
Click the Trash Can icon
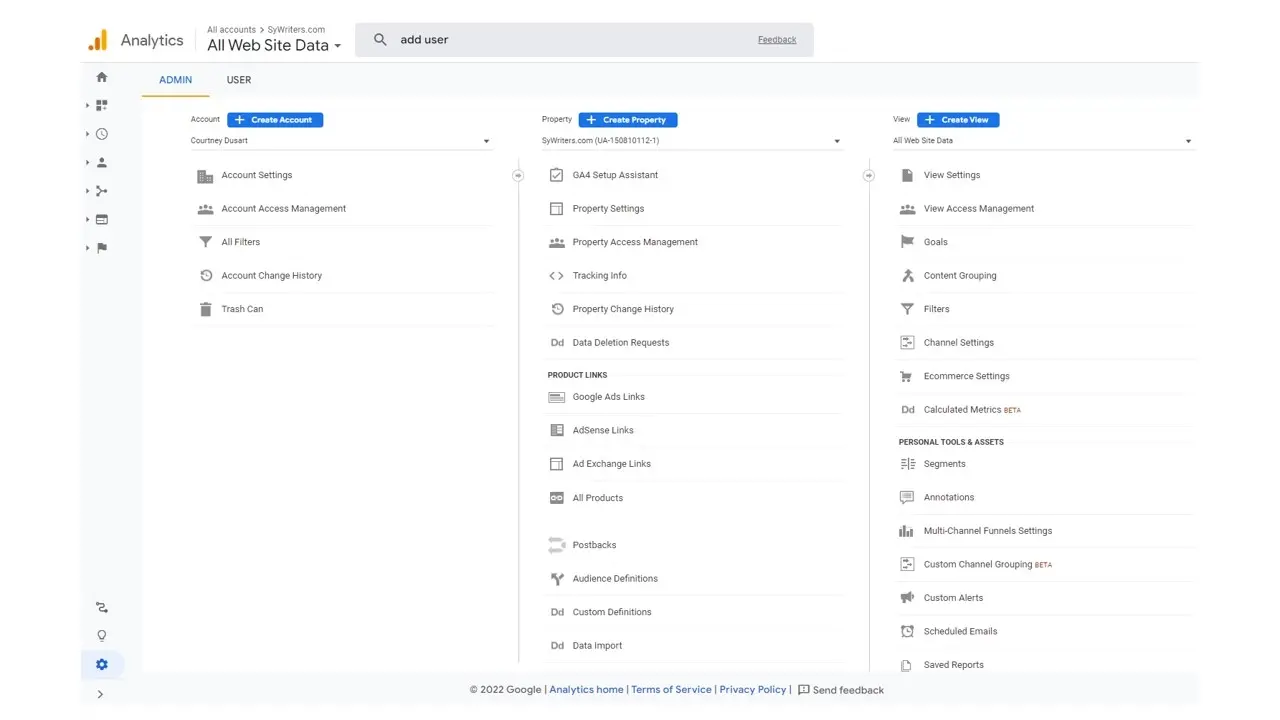pos(206,309)
